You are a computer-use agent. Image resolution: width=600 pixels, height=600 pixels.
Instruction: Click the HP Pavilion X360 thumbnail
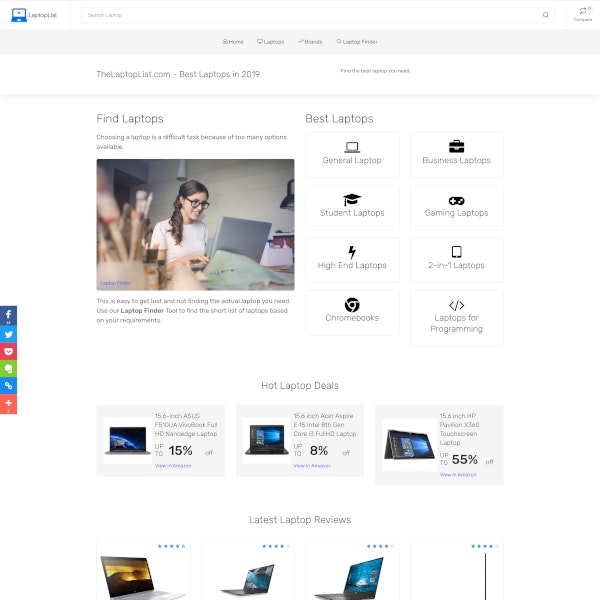[409, 445]
